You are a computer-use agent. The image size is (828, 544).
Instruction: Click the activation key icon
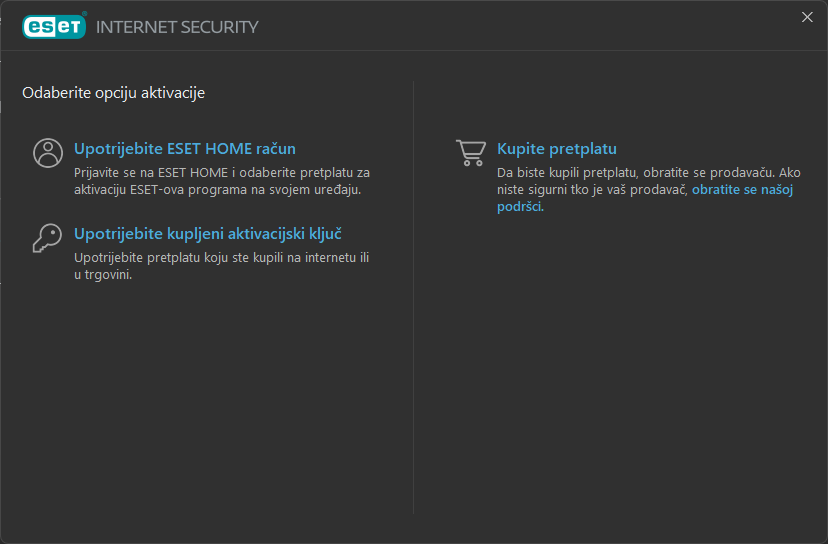[x=47, y=238]
